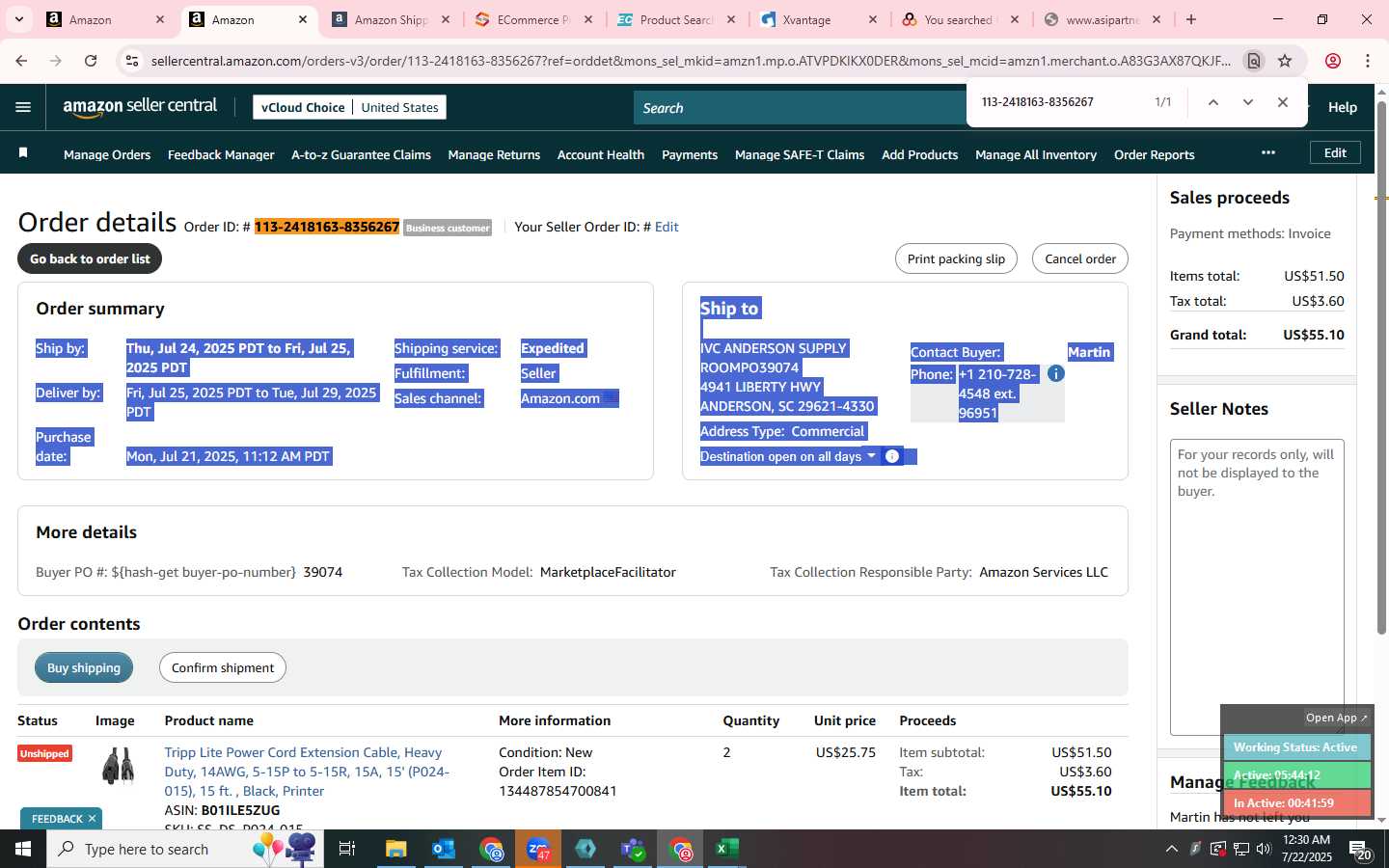
Task: Open Manage All Inventory menu item
Action: (1036, 154)
